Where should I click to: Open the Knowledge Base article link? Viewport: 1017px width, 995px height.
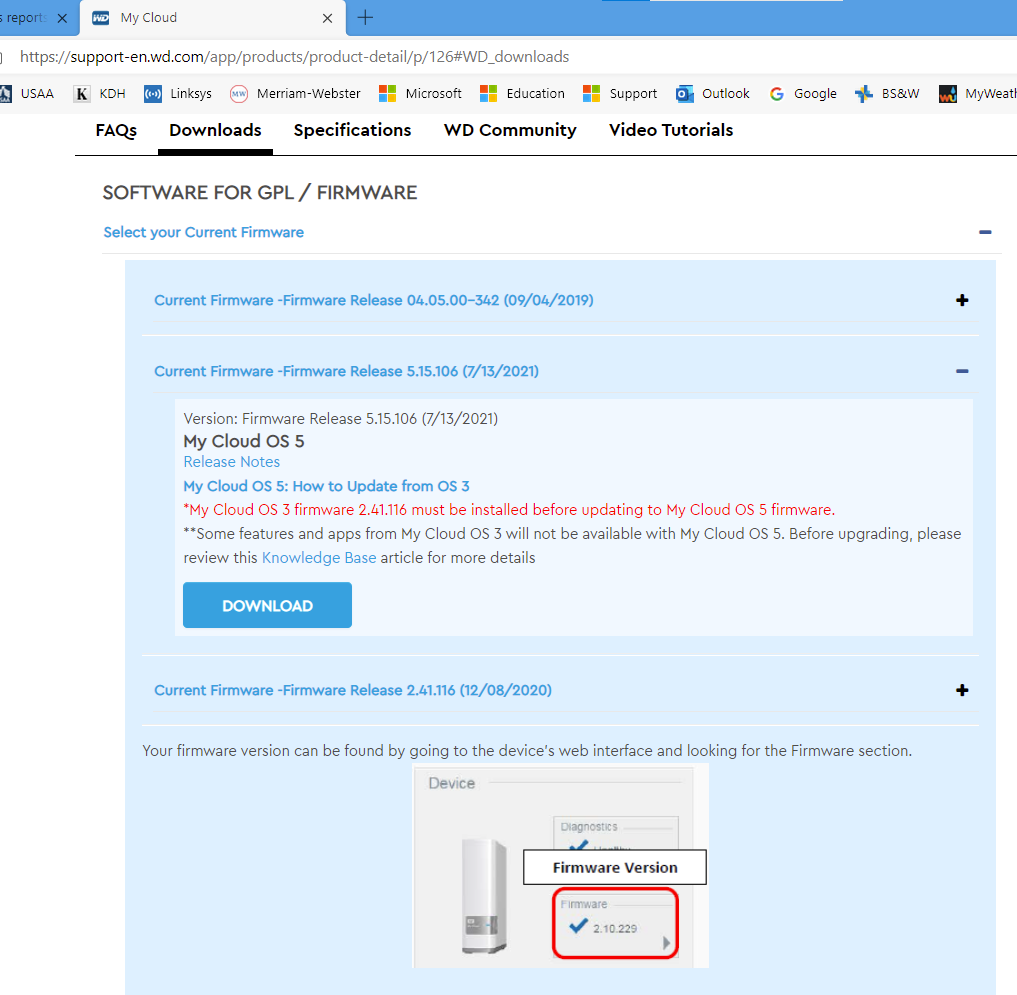pyautogui.click(x=318, y=558)
